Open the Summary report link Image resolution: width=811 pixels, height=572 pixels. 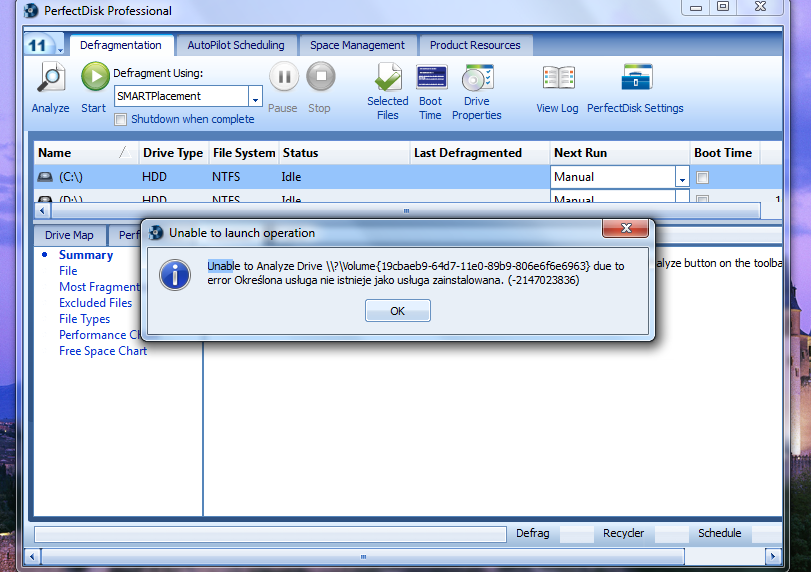(x=86, y=255)
